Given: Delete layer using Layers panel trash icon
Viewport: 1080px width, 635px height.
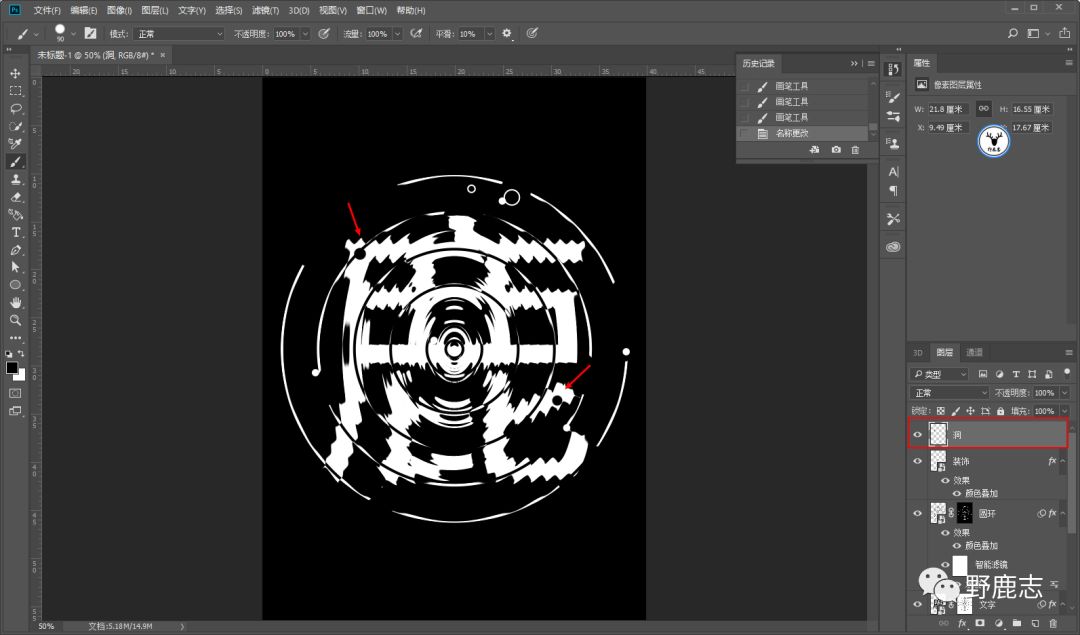Looking at the screenshot, I should click(x=1052, y=623).
